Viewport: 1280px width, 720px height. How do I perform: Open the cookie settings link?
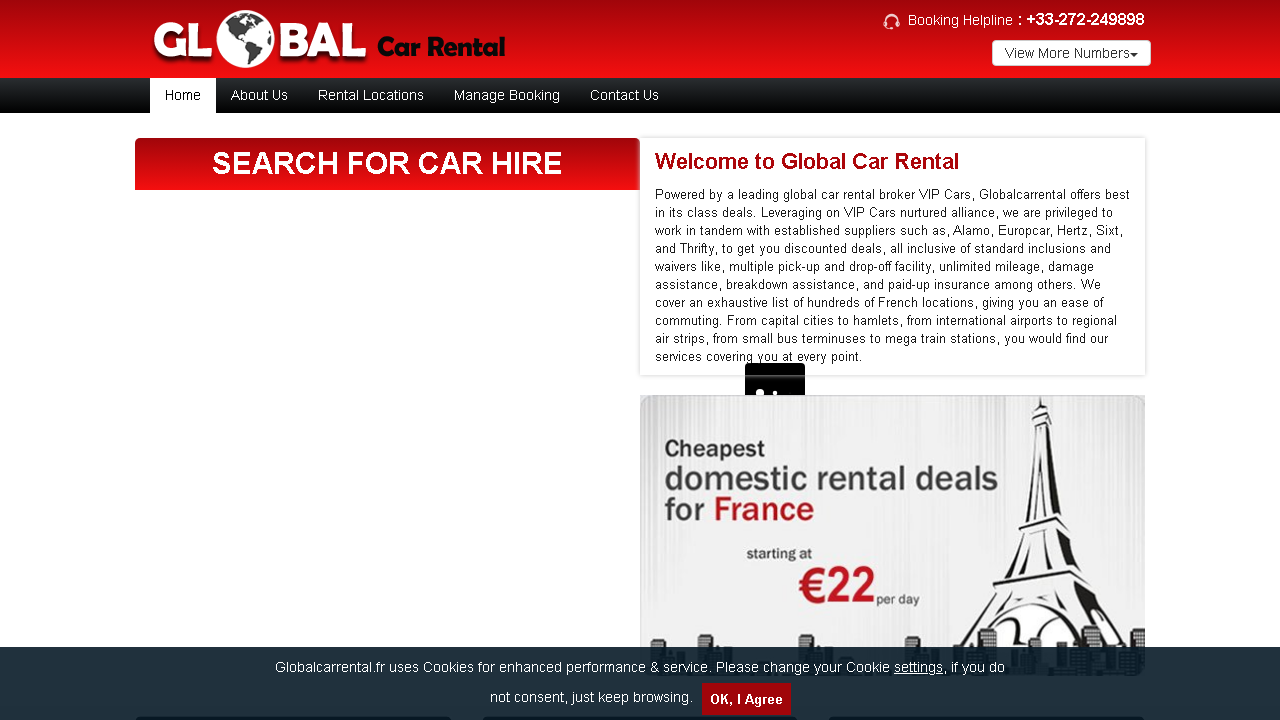click(918, 667)
